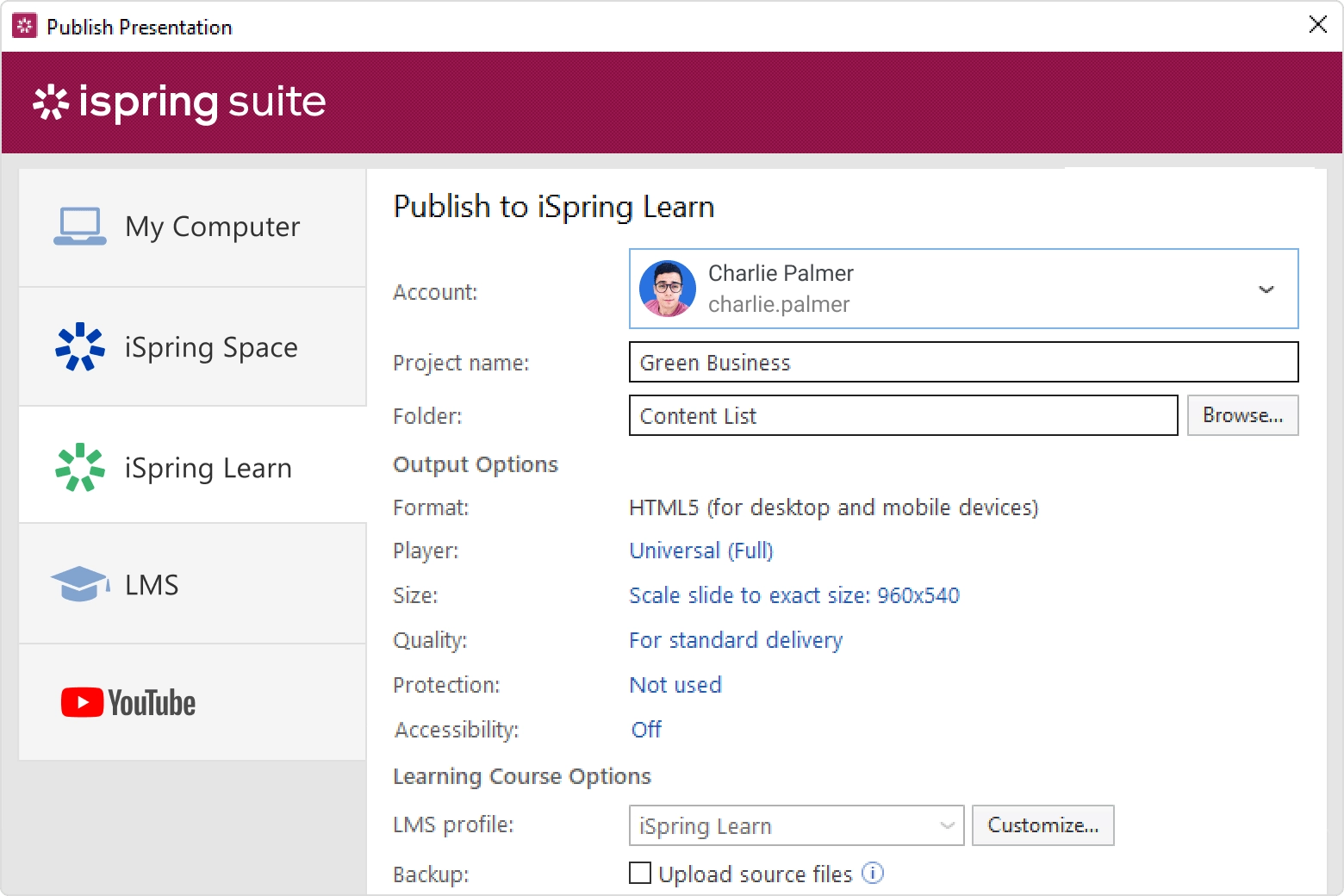This screenshot has width=1344, height=896.
Task: Click the HTML5 format description text
Action: (x=834, y=507)
